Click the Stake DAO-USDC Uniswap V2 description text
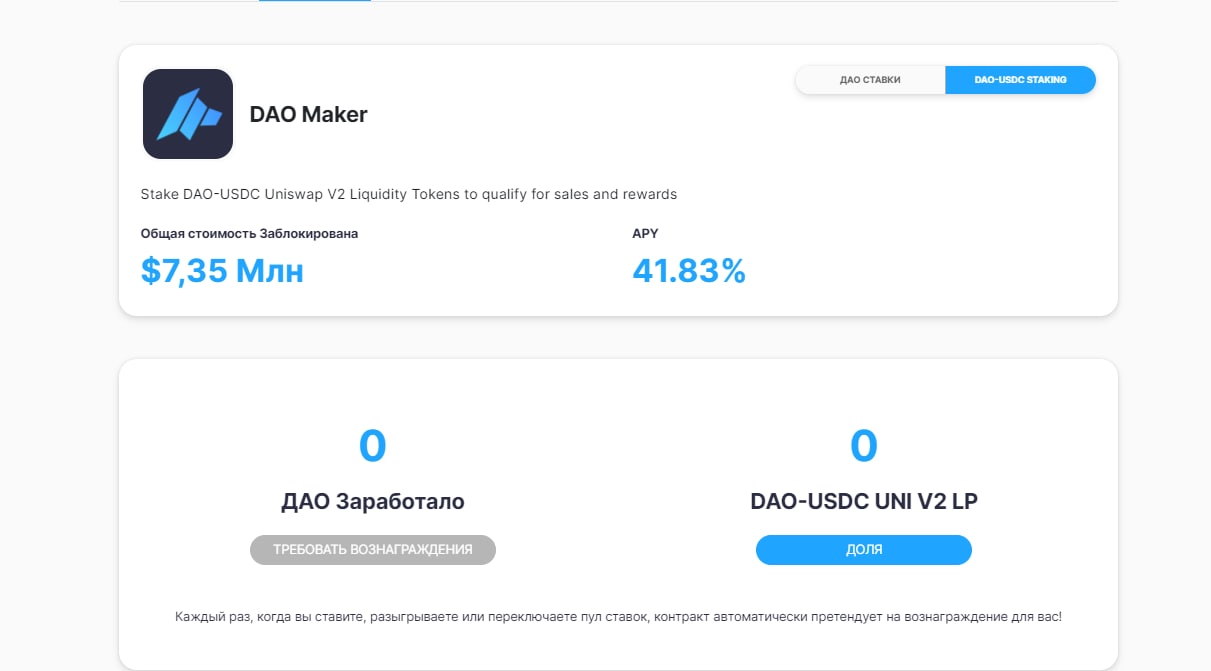Viewport: 1211px width, 671px height. coord(409,194)
